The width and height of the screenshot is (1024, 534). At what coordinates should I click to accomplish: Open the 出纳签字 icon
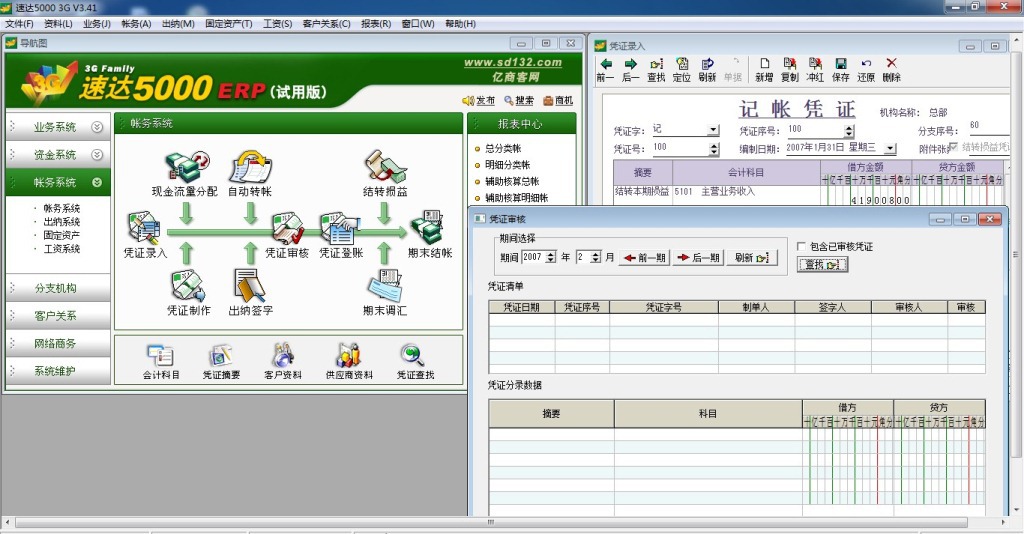click(x=250, y=285)
